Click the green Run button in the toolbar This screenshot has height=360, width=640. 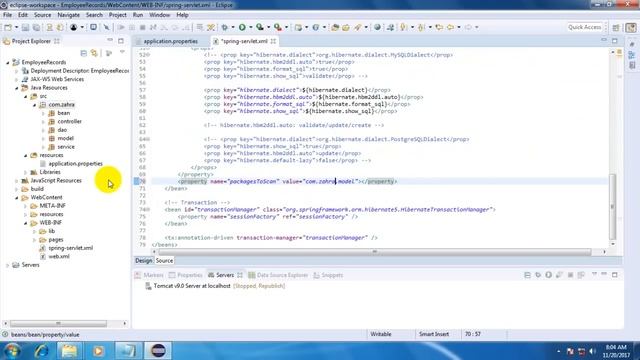[242, 27]
